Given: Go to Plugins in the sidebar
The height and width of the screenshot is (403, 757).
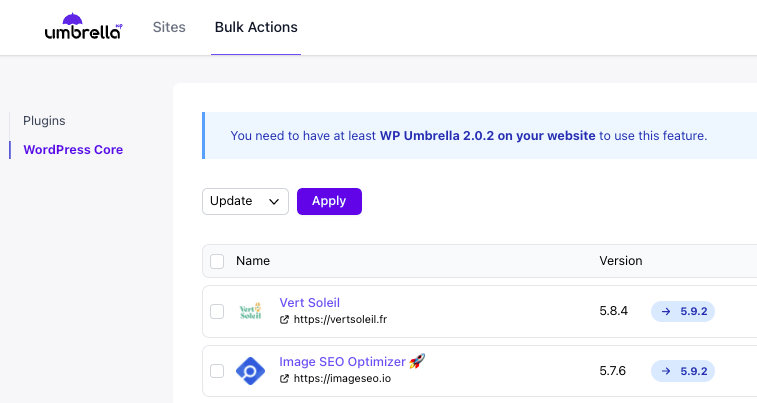Looking at the screenshot, I should click(x=44, y=121).
